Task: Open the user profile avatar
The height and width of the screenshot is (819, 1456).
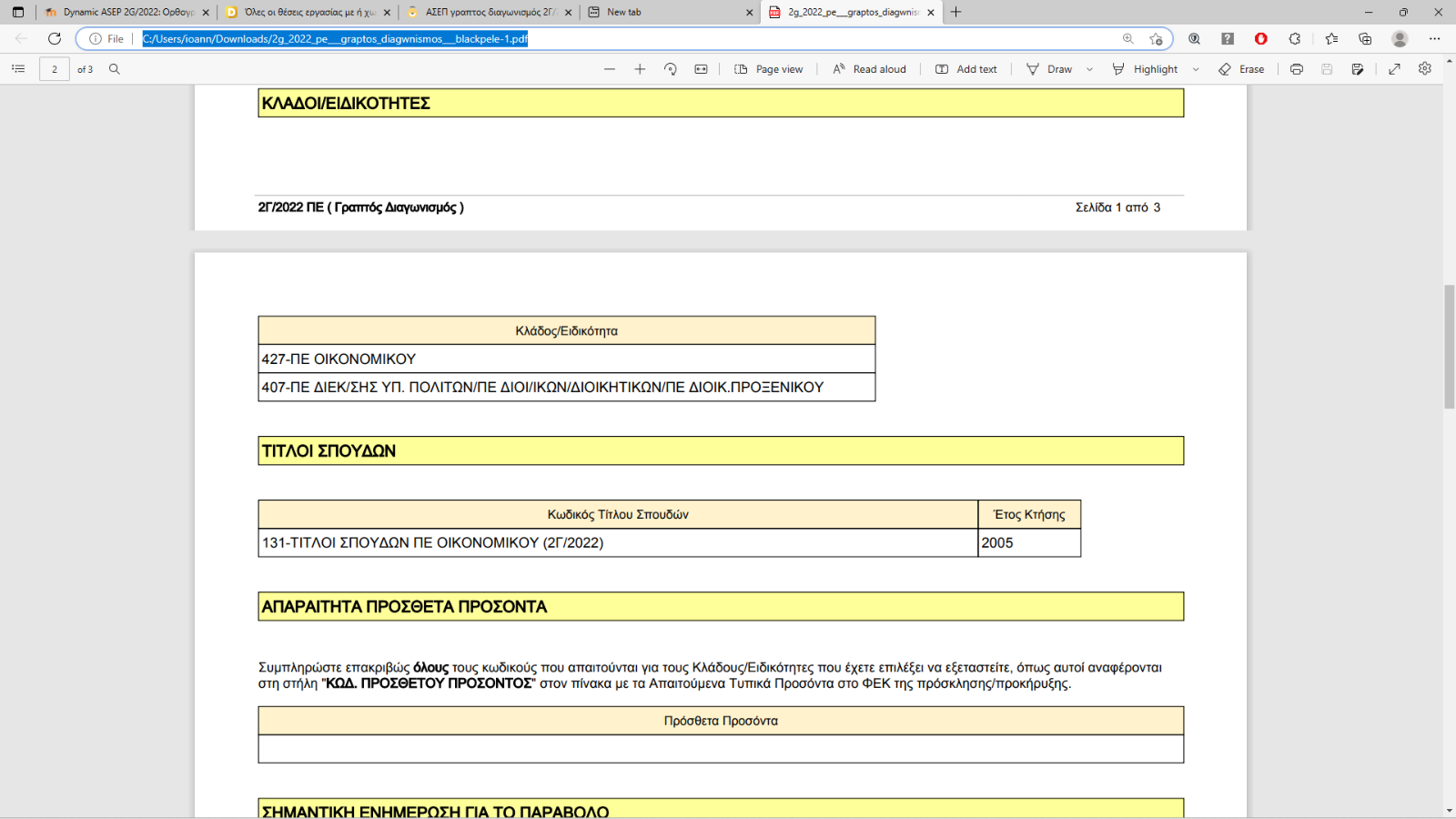Action: [1400, 38]
